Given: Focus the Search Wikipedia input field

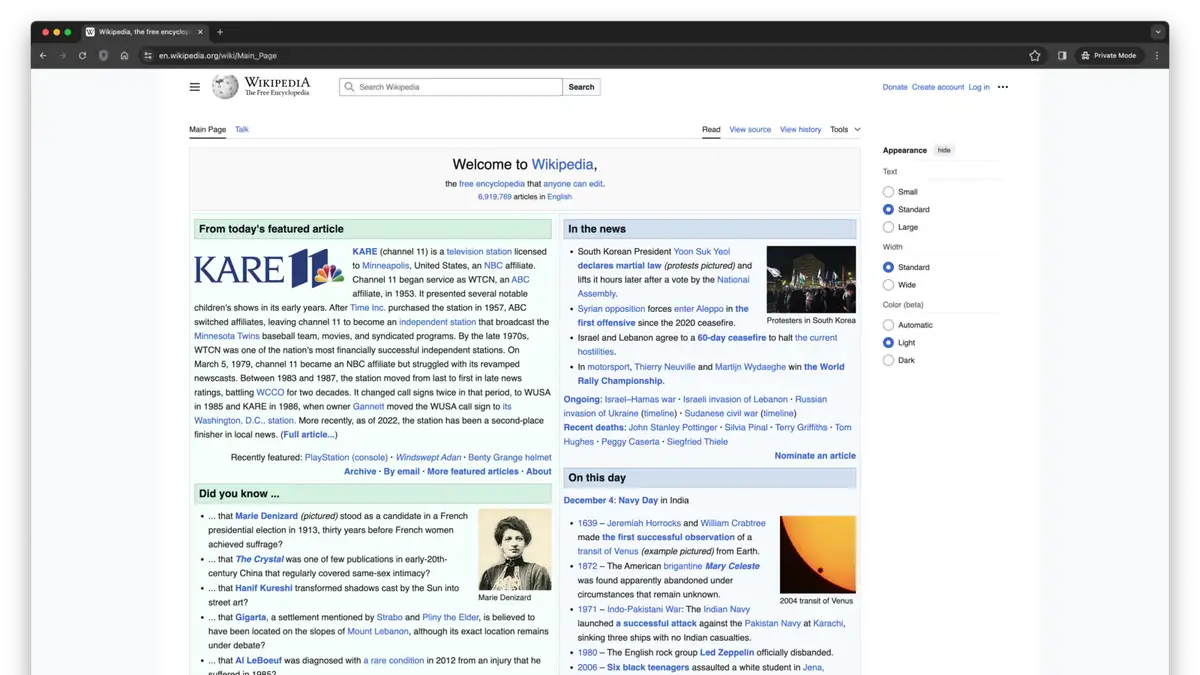Looking at the screenshot, I should 451,87.
